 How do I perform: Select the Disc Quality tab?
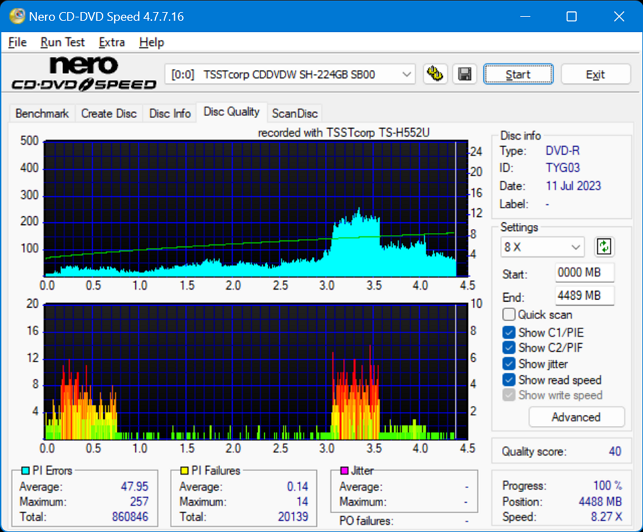(x=232, y=112)
